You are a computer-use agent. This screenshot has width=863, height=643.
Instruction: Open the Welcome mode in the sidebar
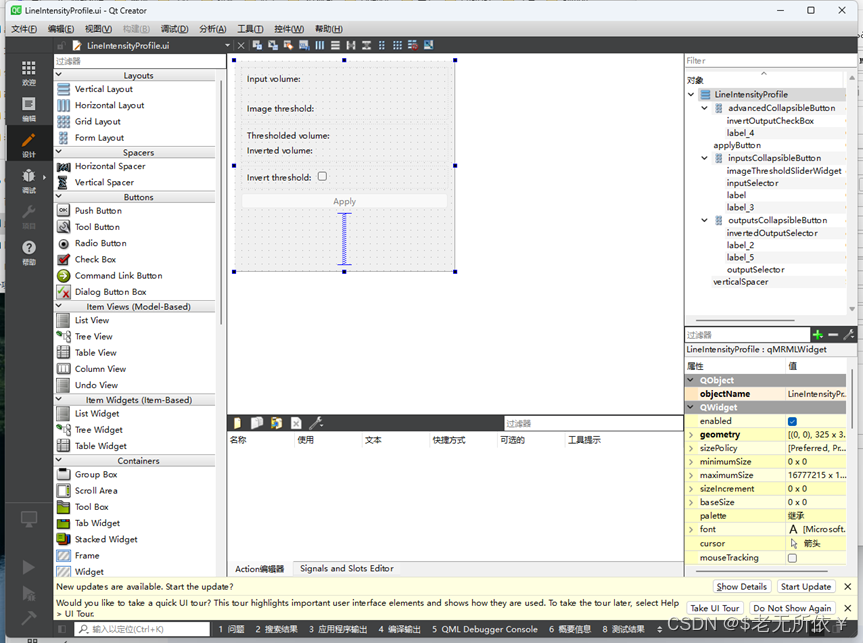point(29,73)
